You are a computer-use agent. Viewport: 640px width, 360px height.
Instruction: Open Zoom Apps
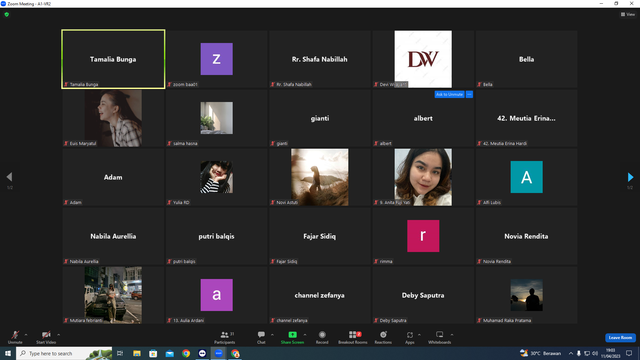click(410, 337)
